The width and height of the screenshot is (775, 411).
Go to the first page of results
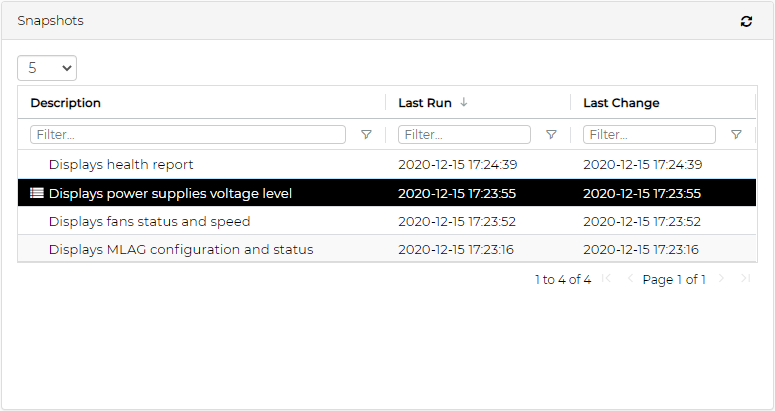click(606, 279)
